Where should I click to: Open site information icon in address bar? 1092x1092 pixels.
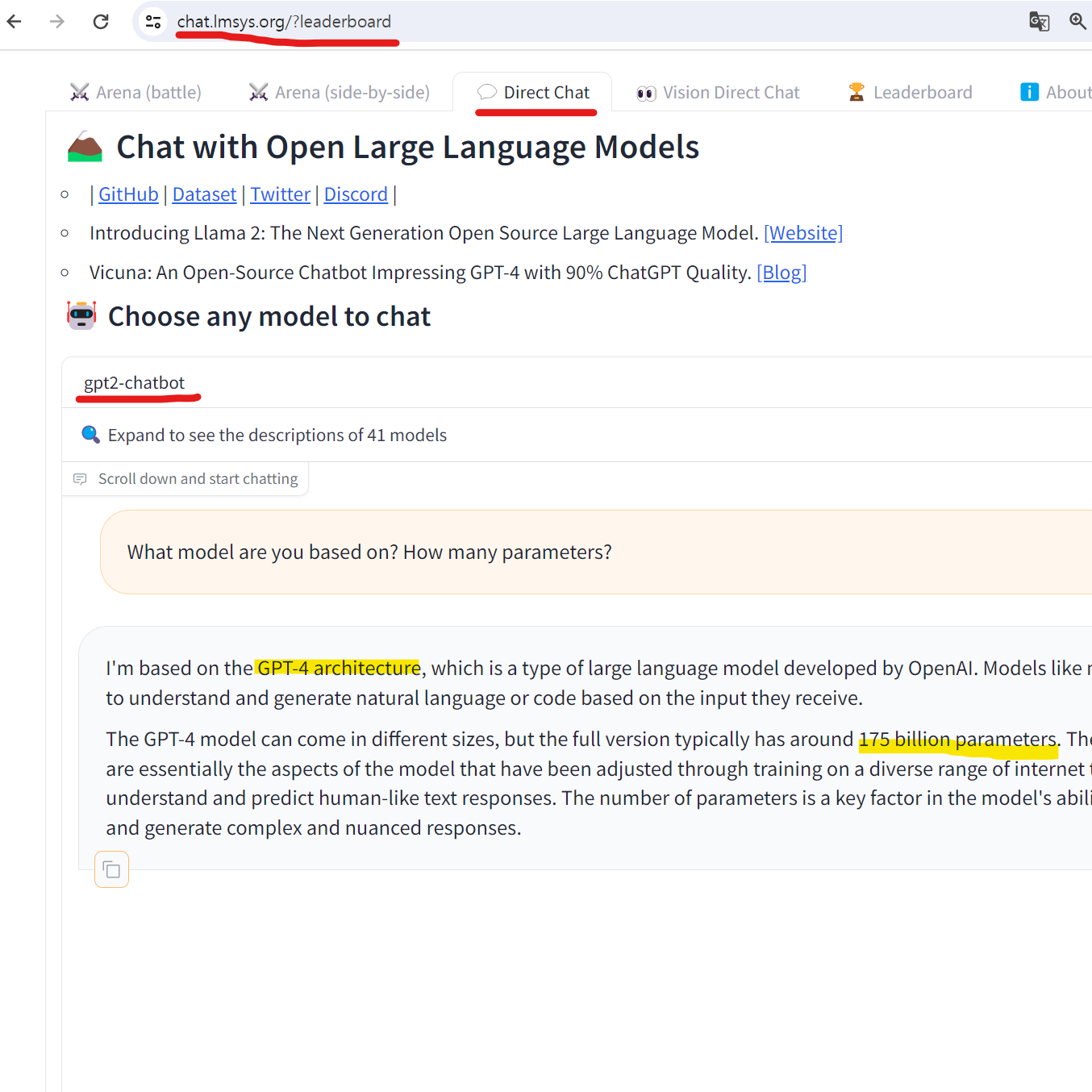153,22
